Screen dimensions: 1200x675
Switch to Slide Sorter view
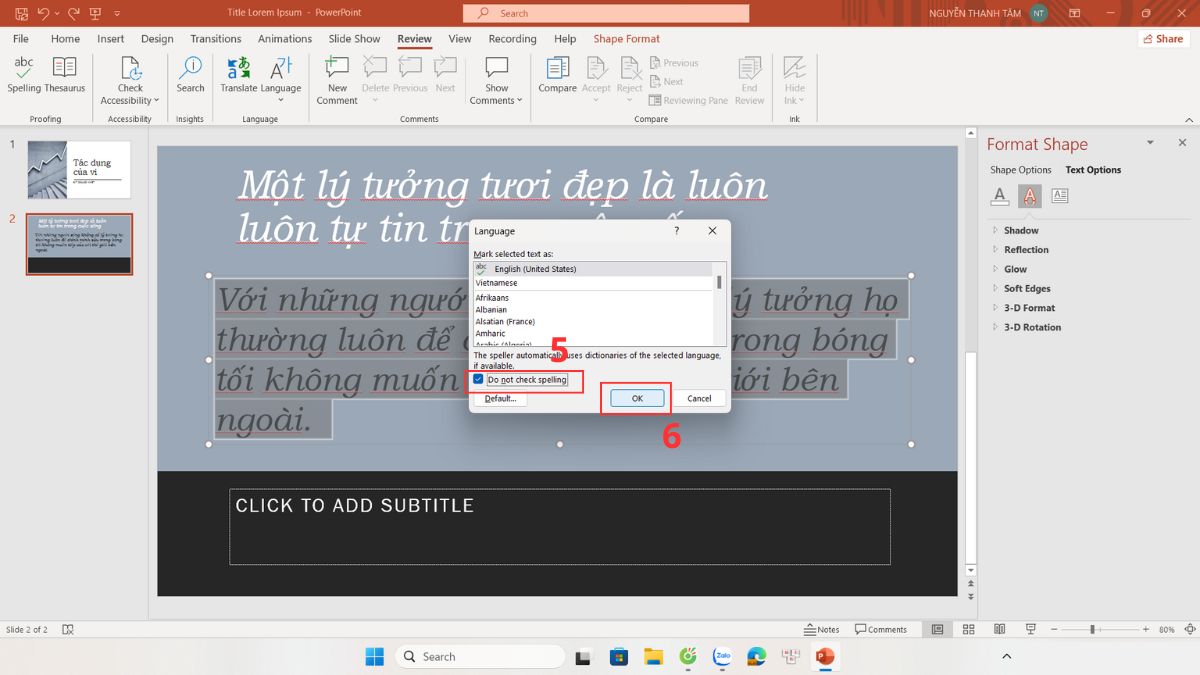click(969, 629)
